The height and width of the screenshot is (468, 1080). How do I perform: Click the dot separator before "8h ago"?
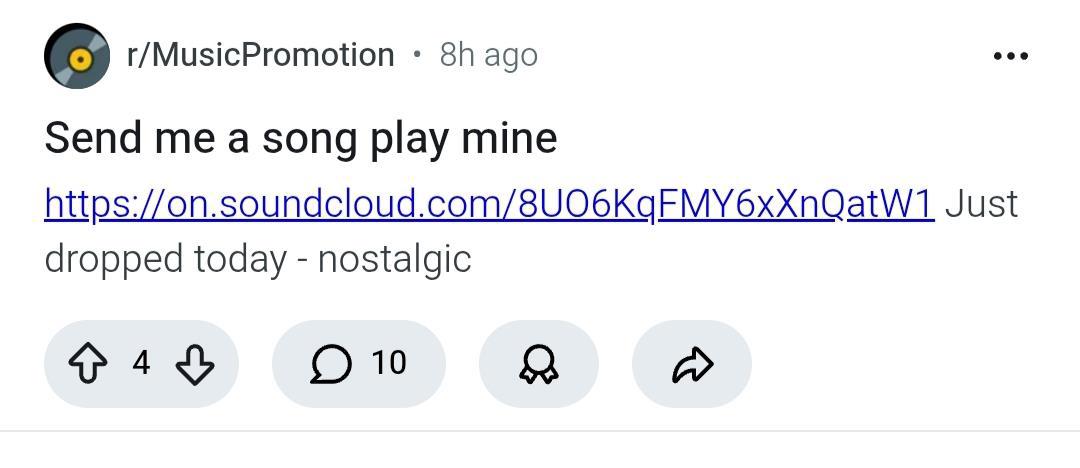tap(417, 55)
